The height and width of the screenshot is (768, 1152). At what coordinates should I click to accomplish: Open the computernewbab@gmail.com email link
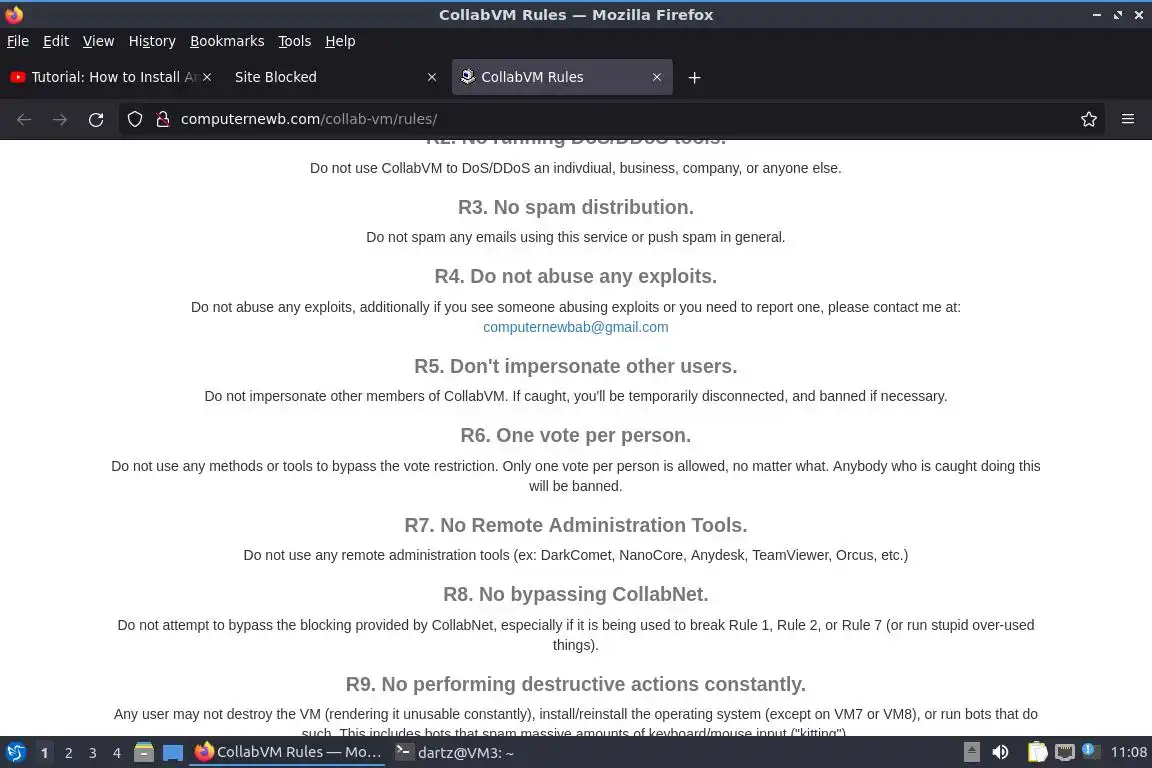coord(575,327)
